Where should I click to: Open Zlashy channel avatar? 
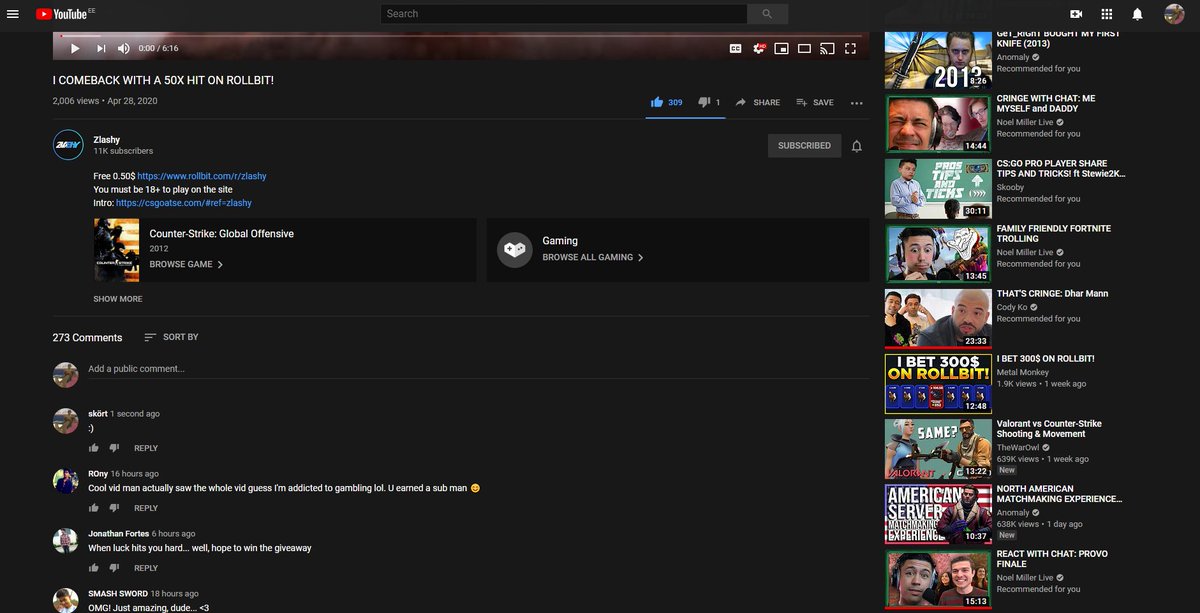tap(68, 145)
